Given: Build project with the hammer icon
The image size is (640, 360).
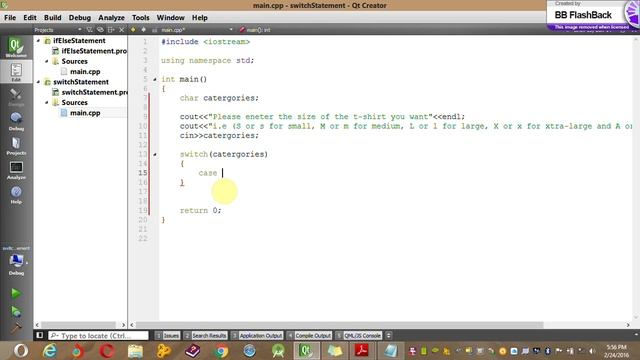Looking at the screenshot, I should (x=16, y=328).
